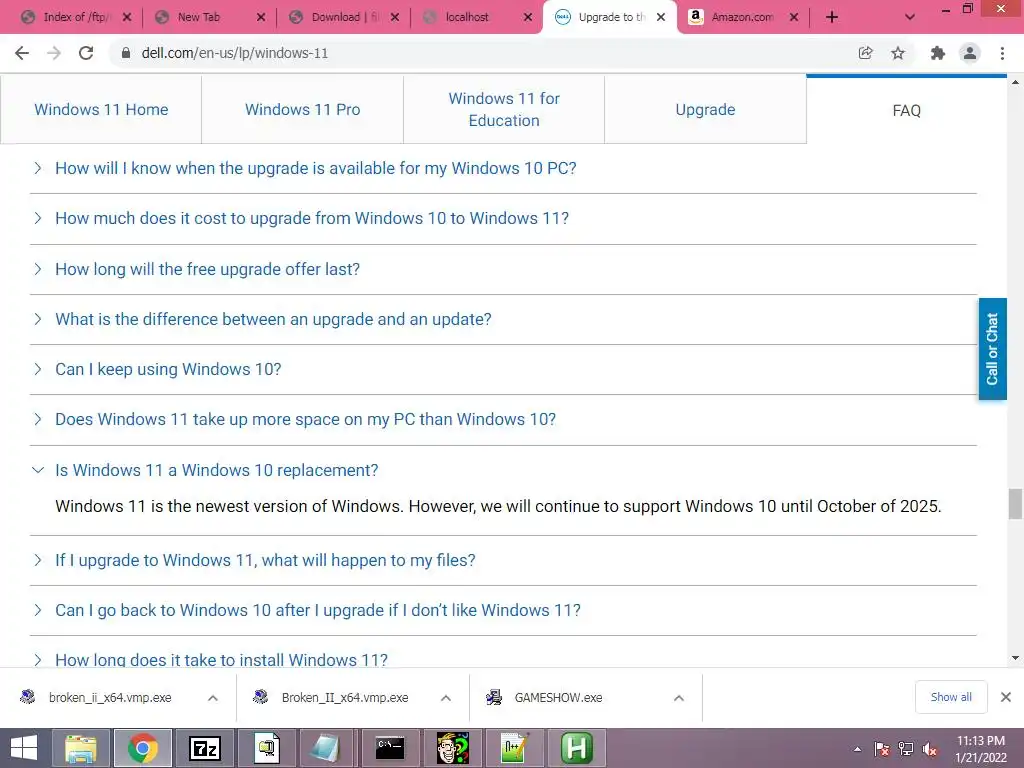Select the Windows 11 Home tab
The width and height of the screenshot is (1024, 768).
point(101,109)
